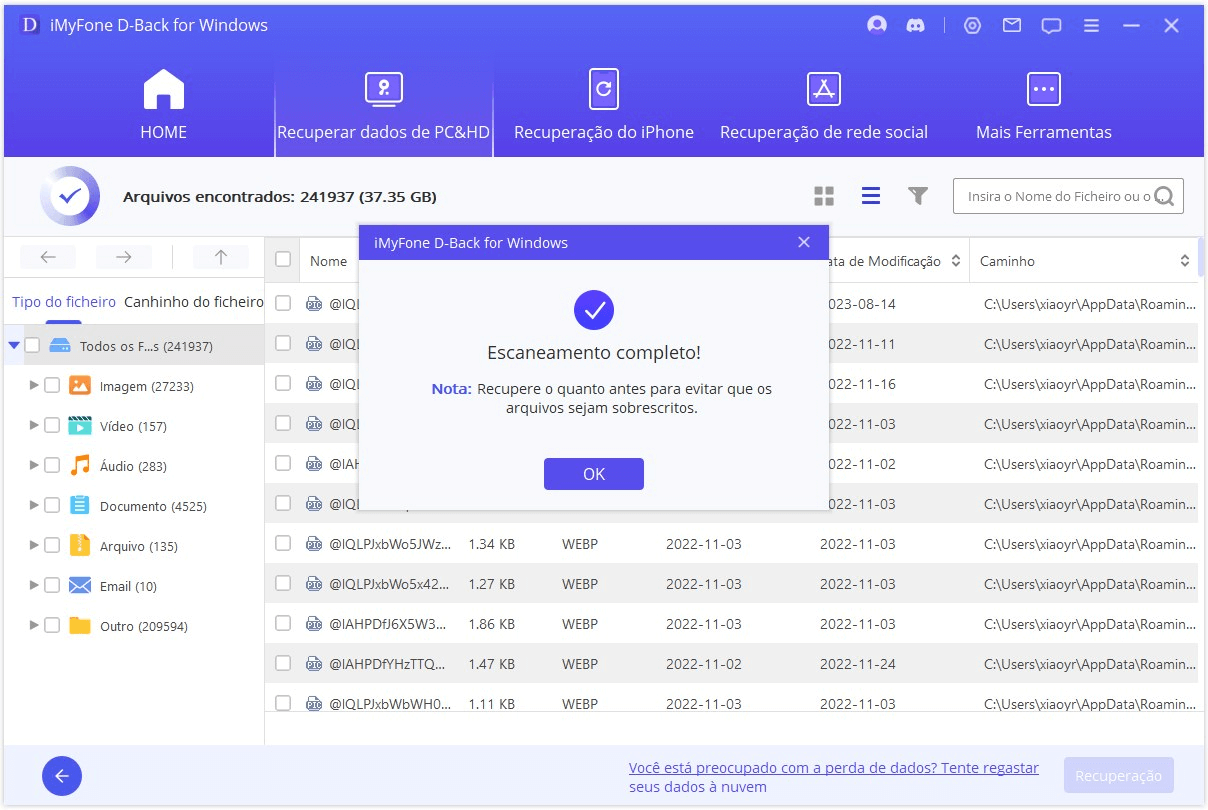Check the Vídeo (157) checkbox
Viewport: 1208px width, 810px height.
coord(52,426)
